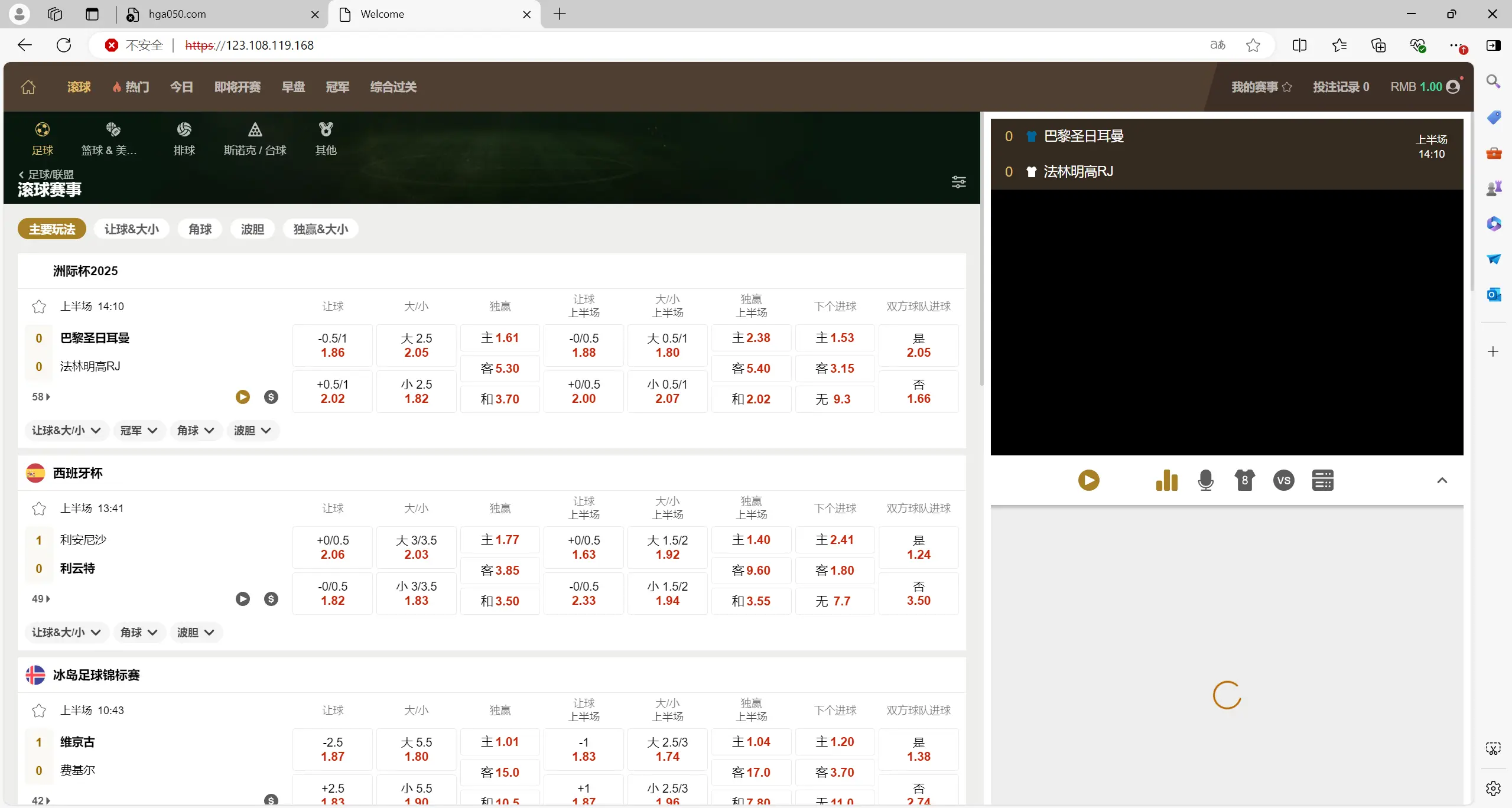Open the live video play button in side panel
The image size is (1512, 808).
coord(1088,480)
